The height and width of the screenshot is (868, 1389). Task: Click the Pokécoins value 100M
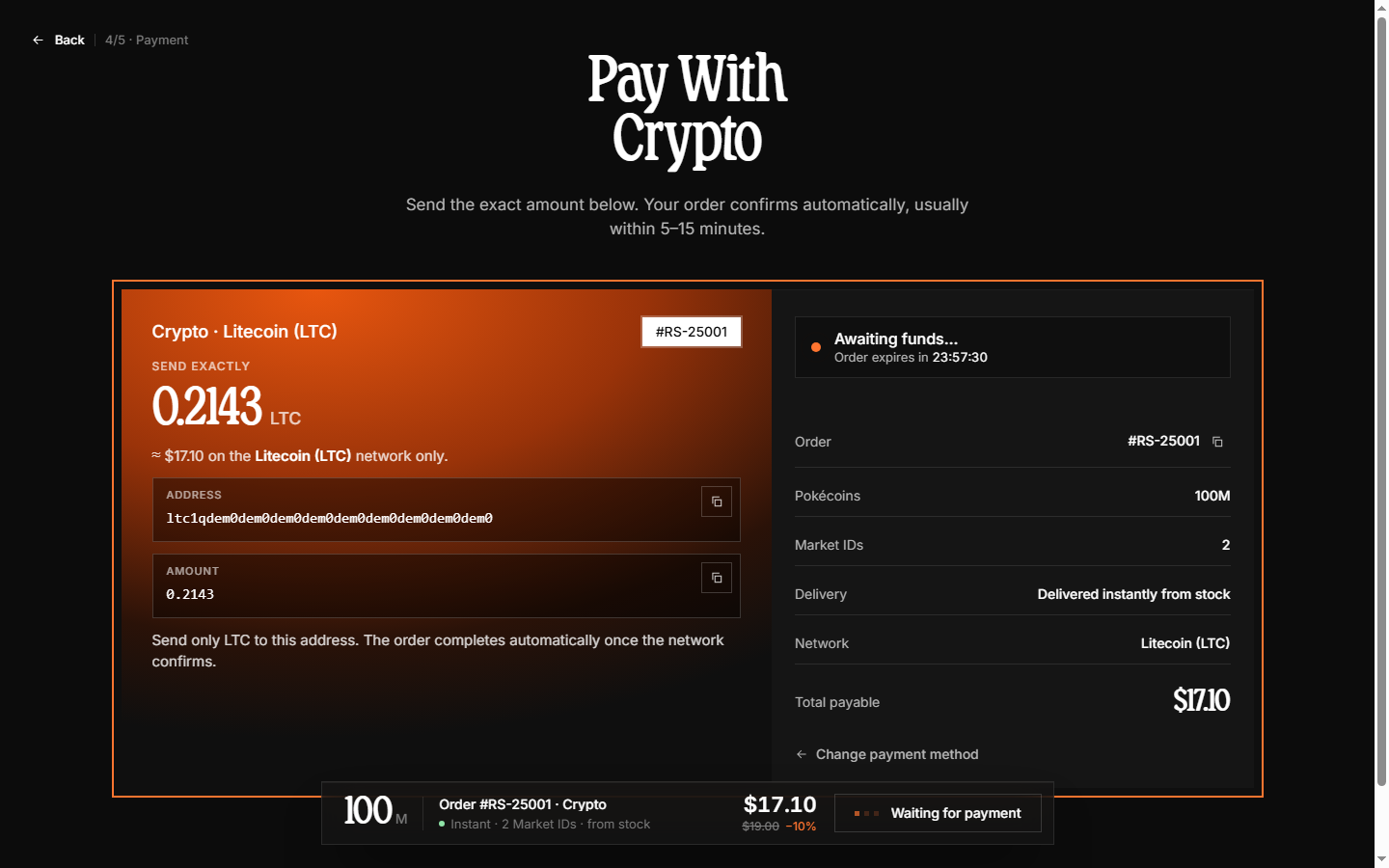(1212, 496)
